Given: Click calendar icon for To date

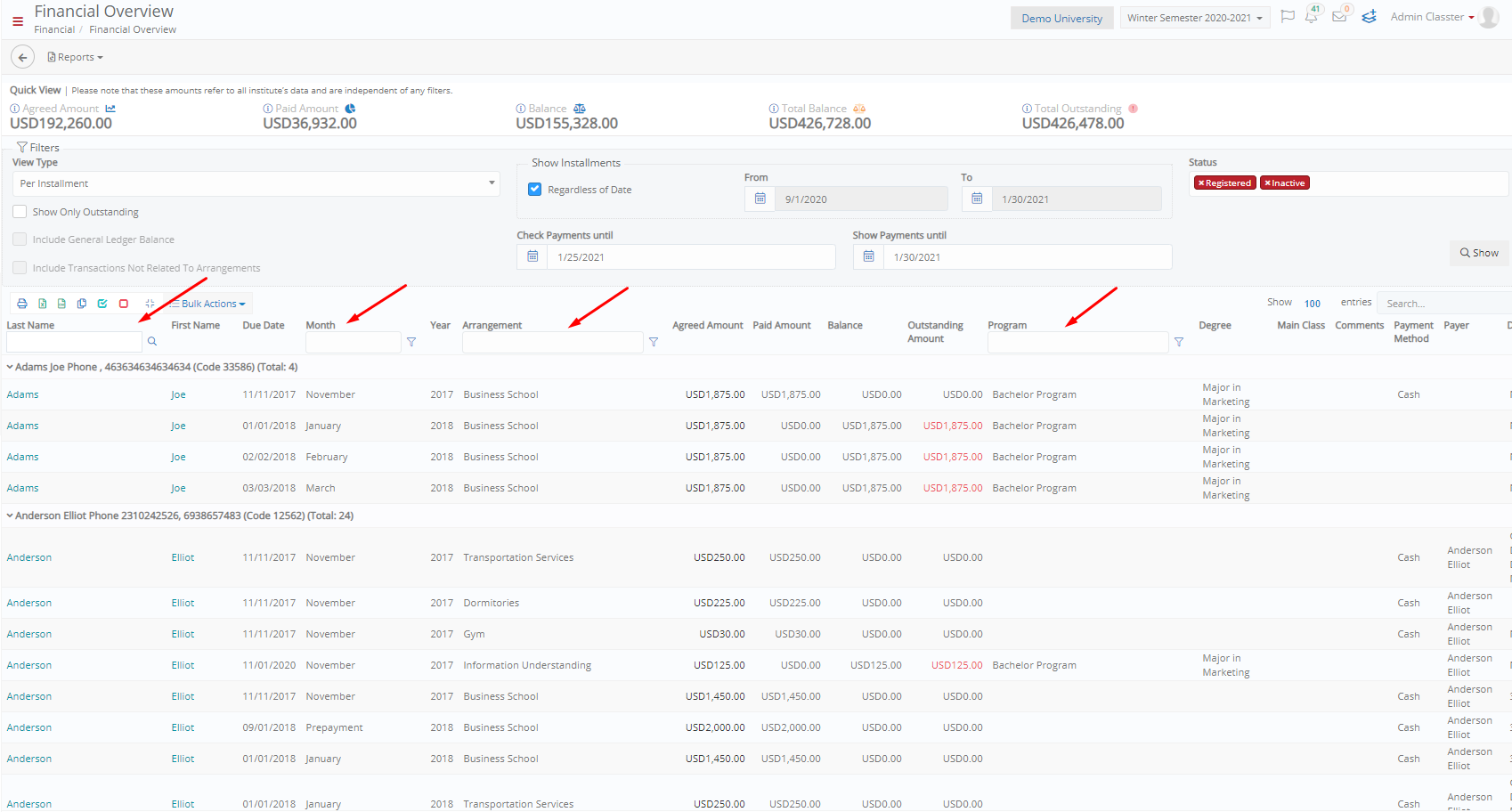Looking at the screenshot, I should click(x=977, y=199).
